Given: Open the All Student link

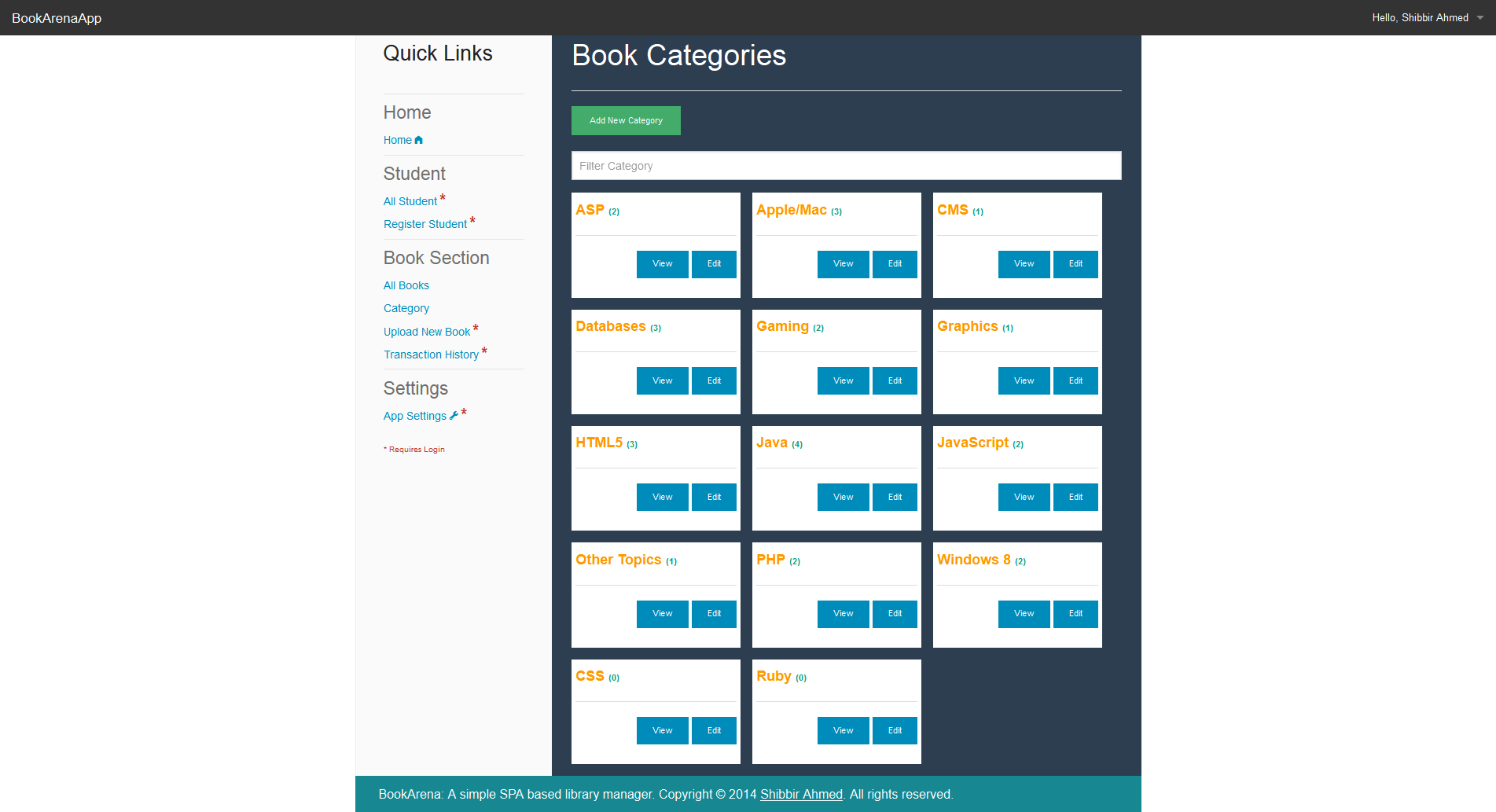Looking at the screenshot, I should coord(410,201).
